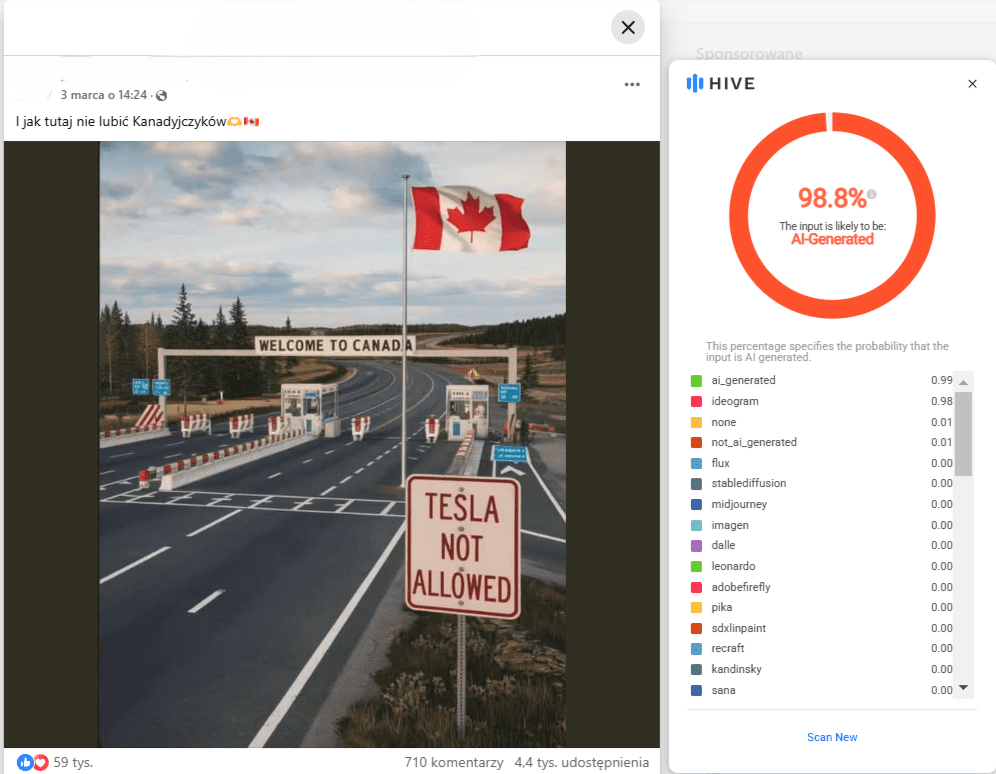Viewport: 996px width, 774px height.
Task: Click the post caption about Kanadyjczyków
Action: coord(137,121)
